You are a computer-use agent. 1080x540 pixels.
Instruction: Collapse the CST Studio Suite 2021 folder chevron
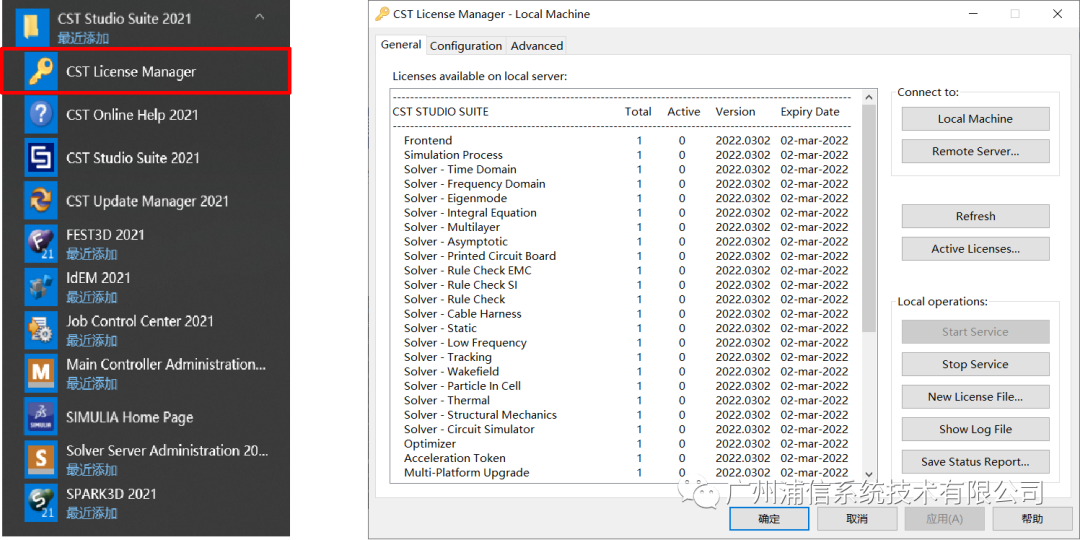pos(260,17)
